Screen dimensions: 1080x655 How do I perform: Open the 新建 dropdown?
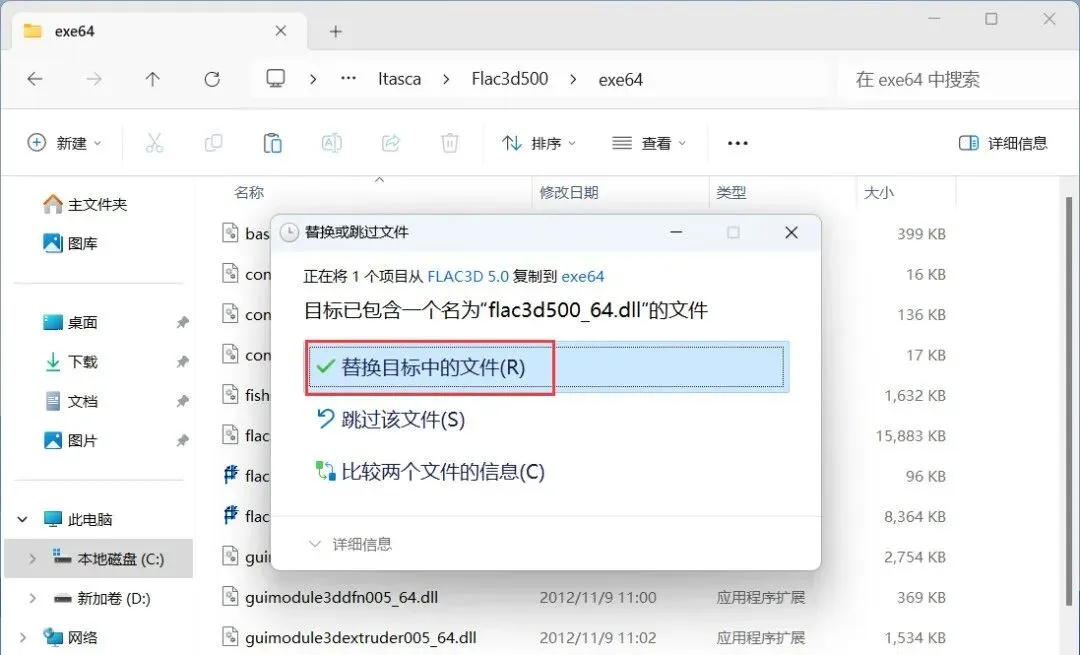(x=64, y=143)
